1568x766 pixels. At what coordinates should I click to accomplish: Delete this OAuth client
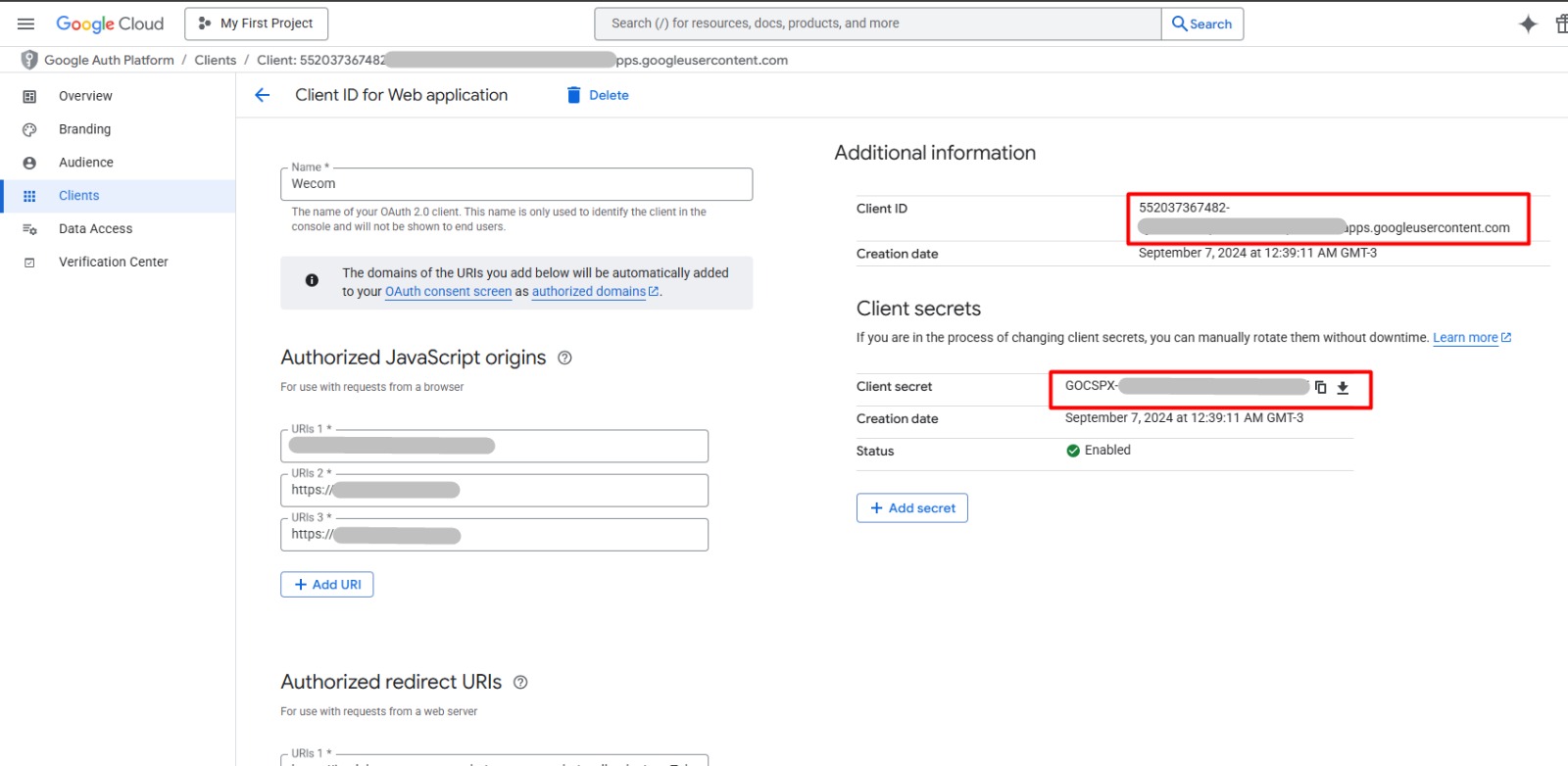pyautogui.click(x=598, y=95)
